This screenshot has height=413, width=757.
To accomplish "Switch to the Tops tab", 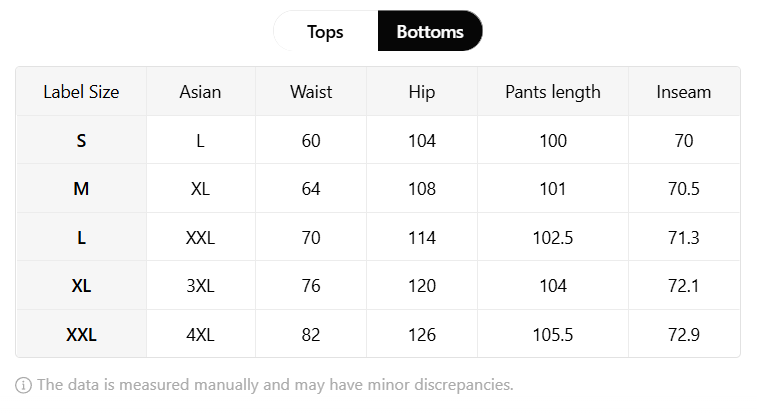I will tap(325, 31).
